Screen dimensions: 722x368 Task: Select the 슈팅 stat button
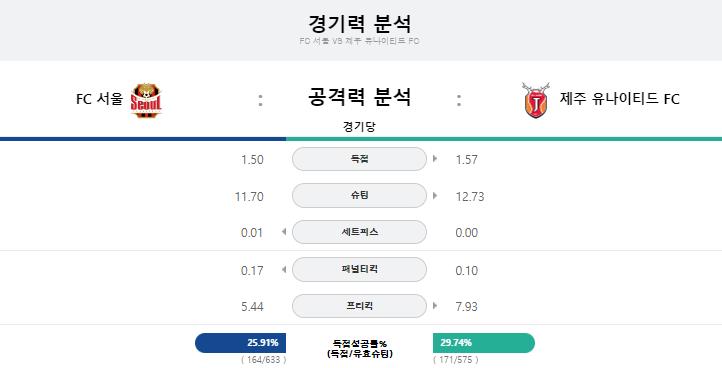coord(359,196)
